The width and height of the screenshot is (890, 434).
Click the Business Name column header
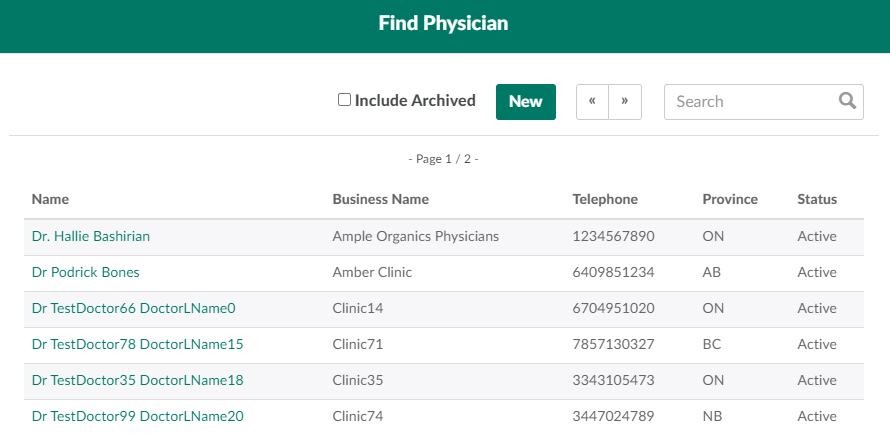pyautogui.click(x=380, y=199)
